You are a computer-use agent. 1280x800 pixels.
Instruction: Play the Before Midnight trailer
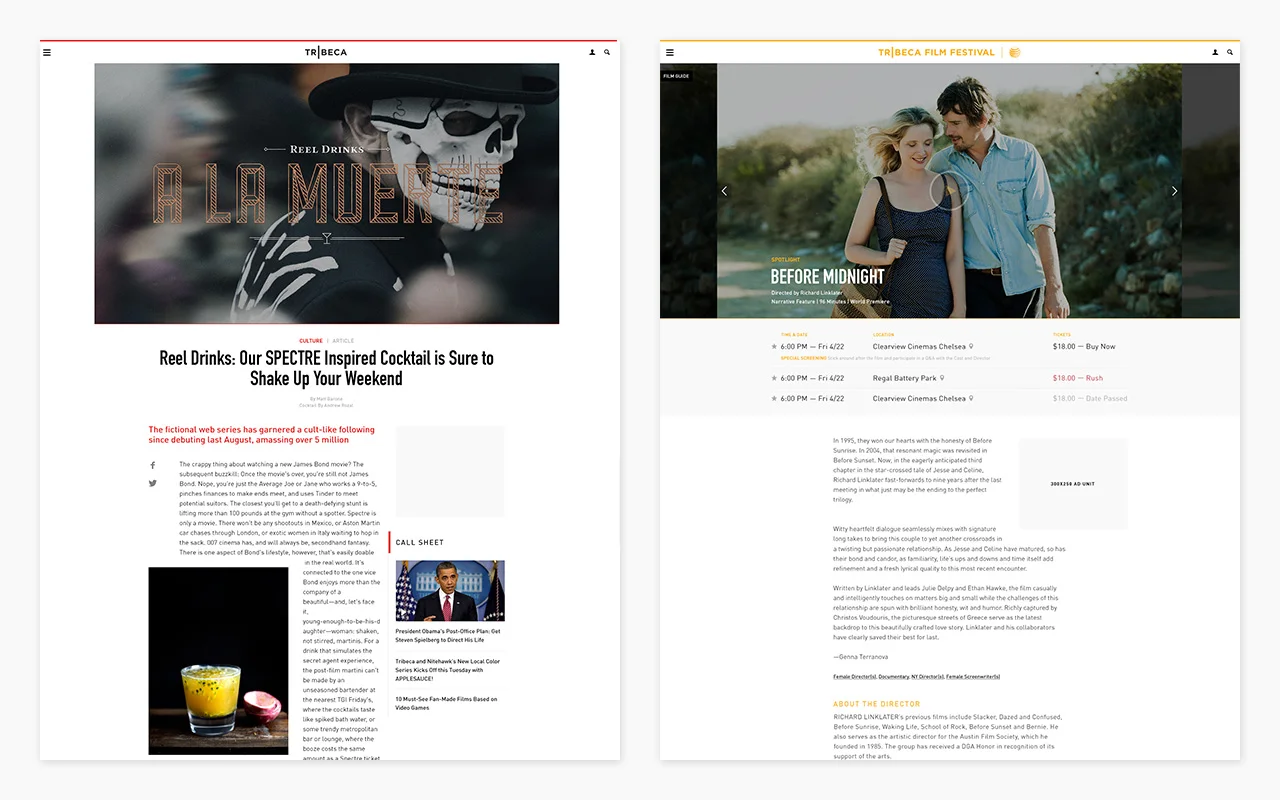point(949,191)
